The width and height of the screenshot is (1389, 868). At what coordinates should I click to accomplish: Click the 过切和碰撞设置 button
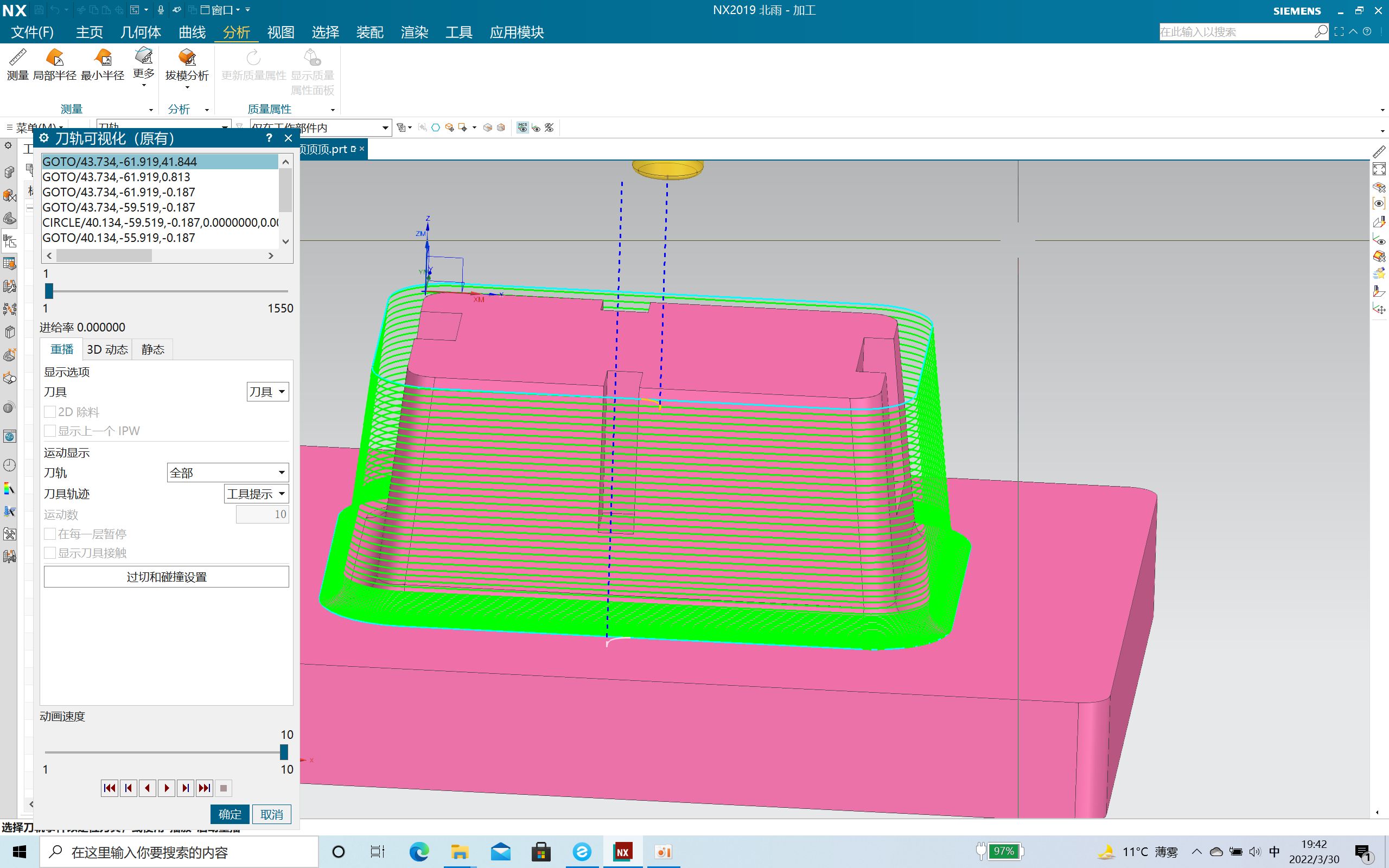click(167, 577)
